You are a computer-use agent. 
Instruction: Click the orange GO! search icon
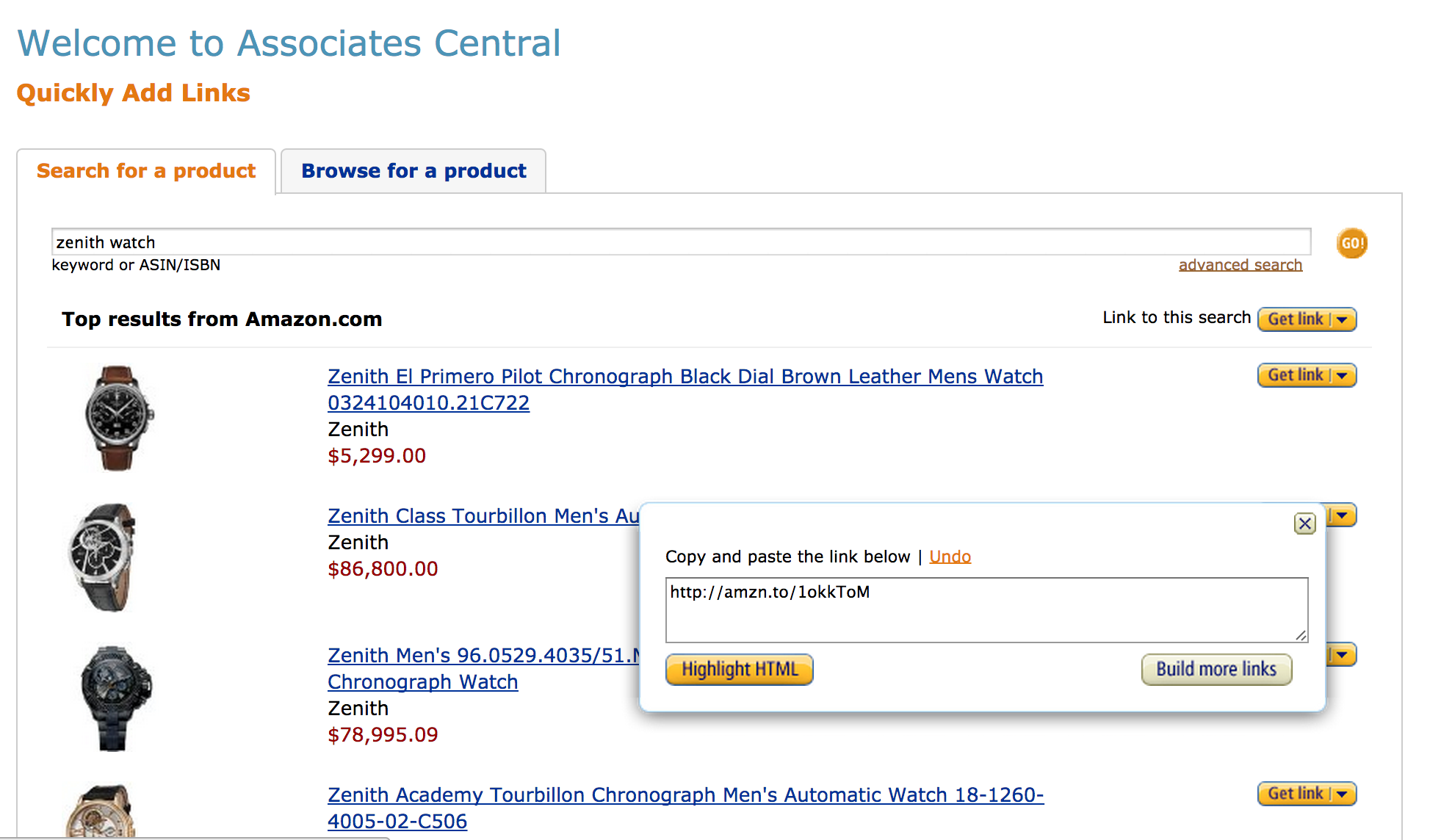click(x=1351, y=243)
